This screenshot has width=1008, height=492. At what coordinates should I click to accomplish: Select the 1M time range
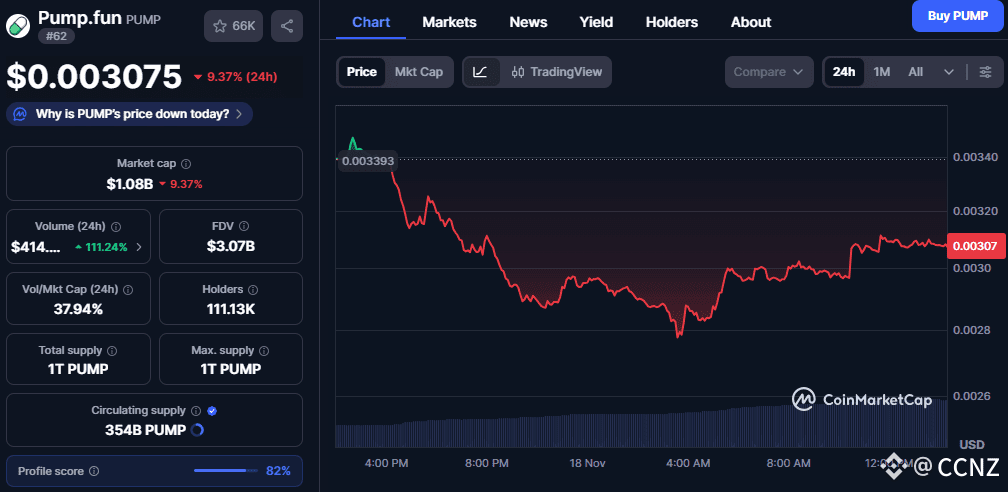pos(881,72)
